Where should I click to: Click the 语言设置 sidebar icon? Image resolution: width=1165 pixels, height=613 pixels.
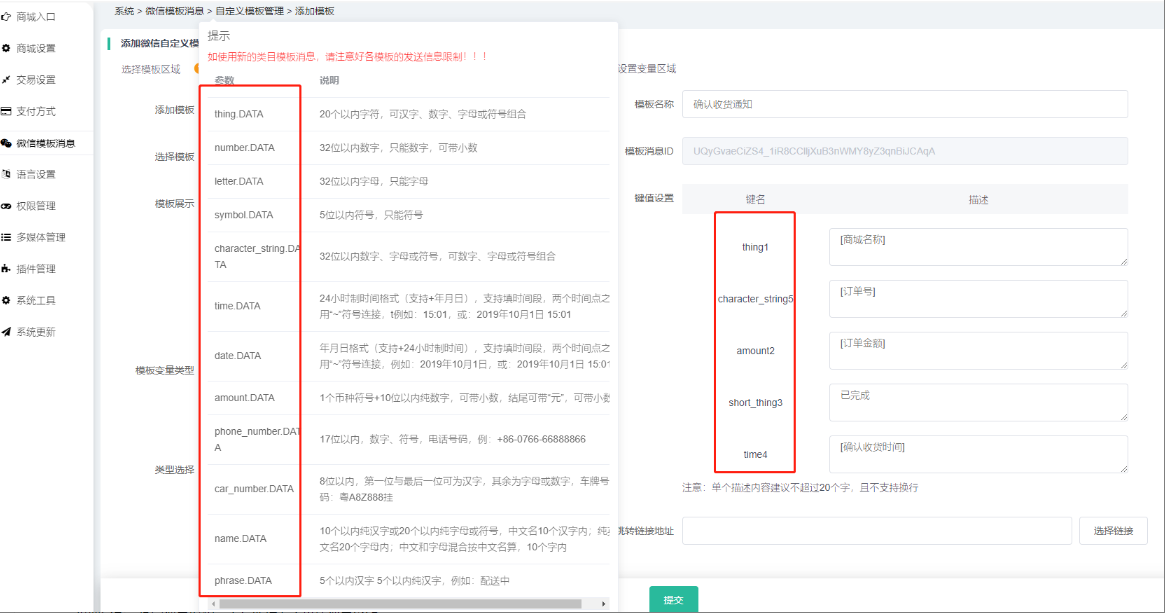pos(6,174)
